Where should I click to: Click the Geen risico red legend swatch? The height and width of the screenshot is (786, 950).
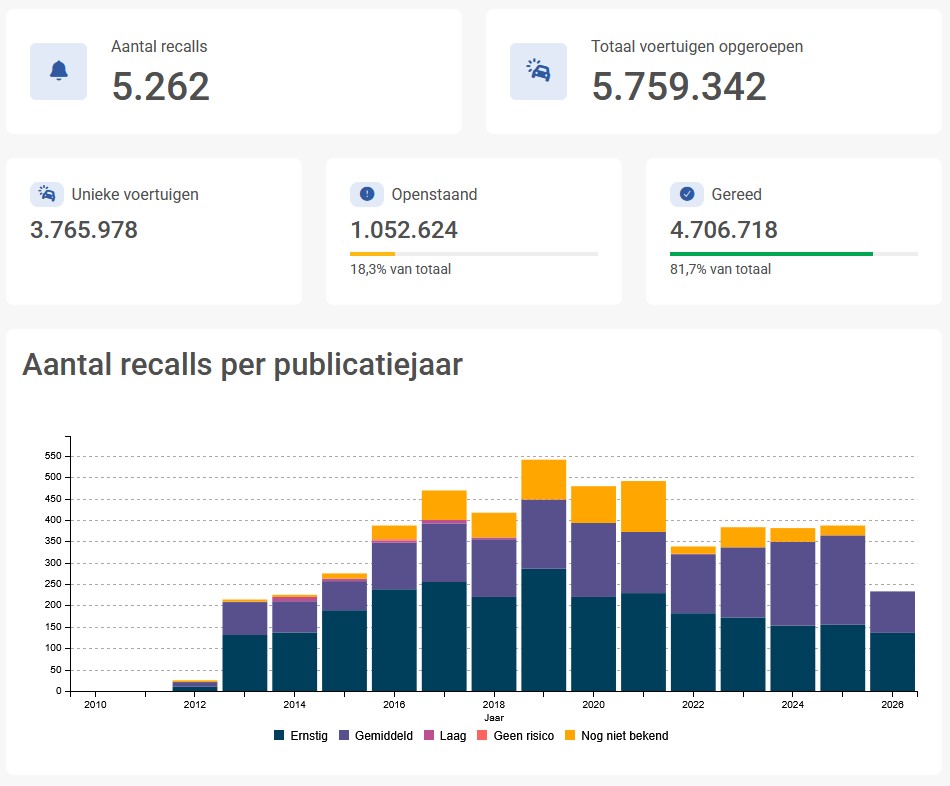click(482, 735)
